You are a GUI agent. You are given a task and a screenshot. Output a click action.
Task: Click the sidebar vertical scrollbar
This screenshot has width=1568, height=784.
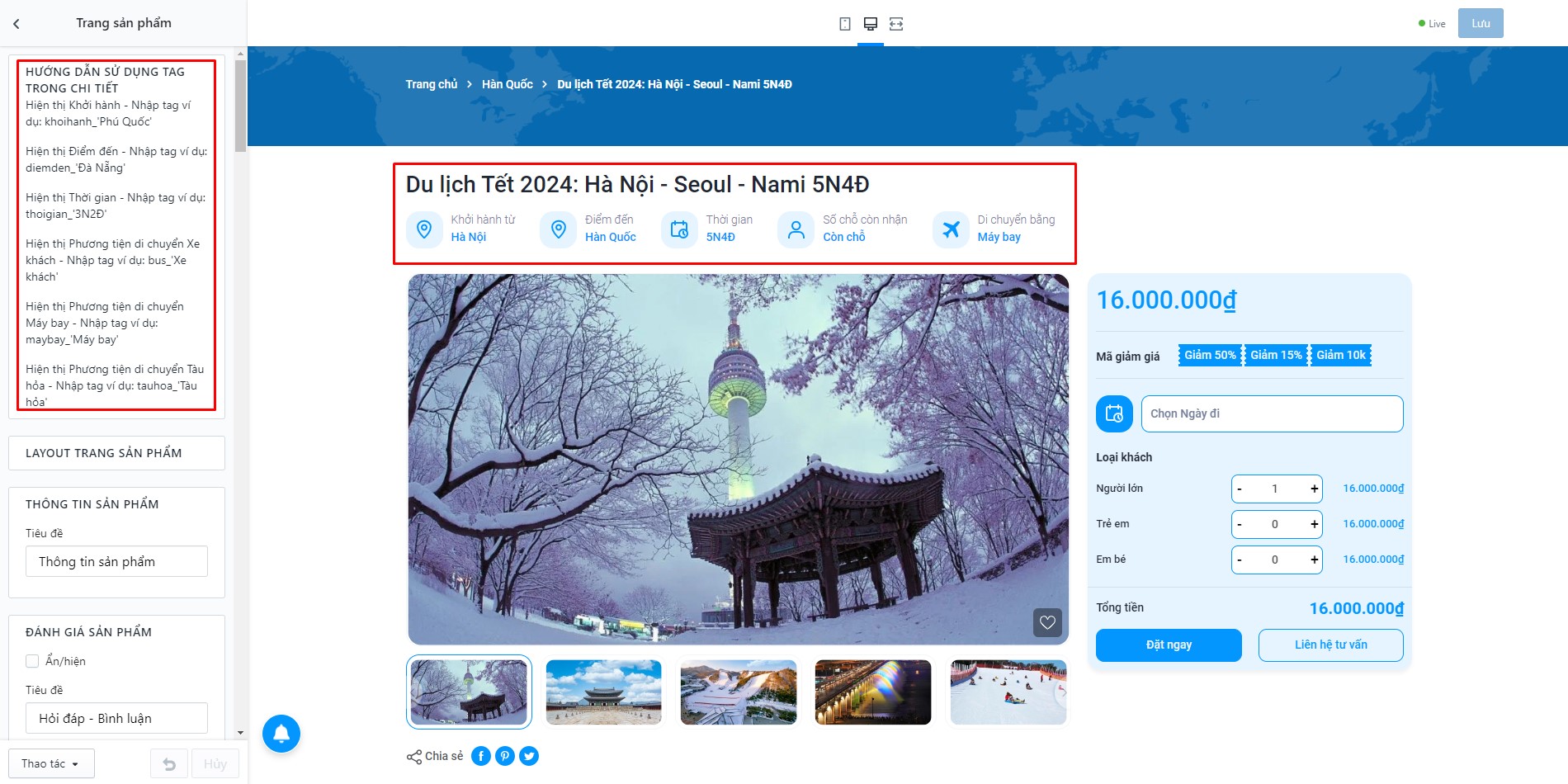pos(240,106)
